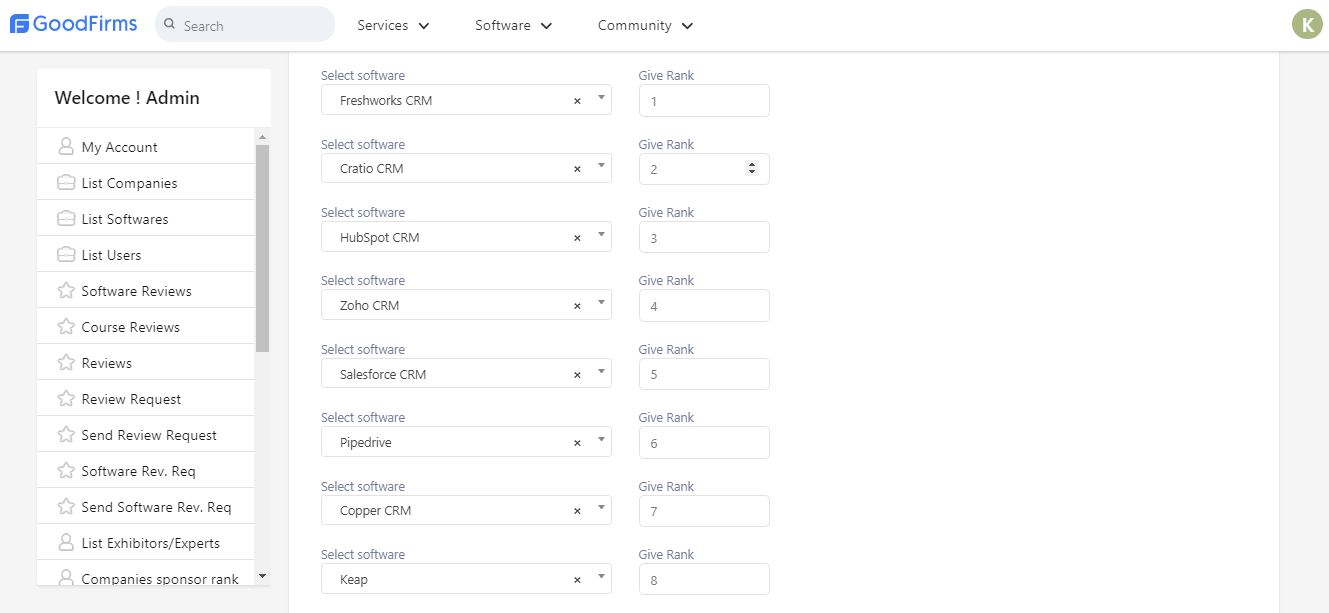This screenshot has width=1329, height=613.
Task: Expand the Zoho CRM software dropdown arrow
Action: pos(601,302)
